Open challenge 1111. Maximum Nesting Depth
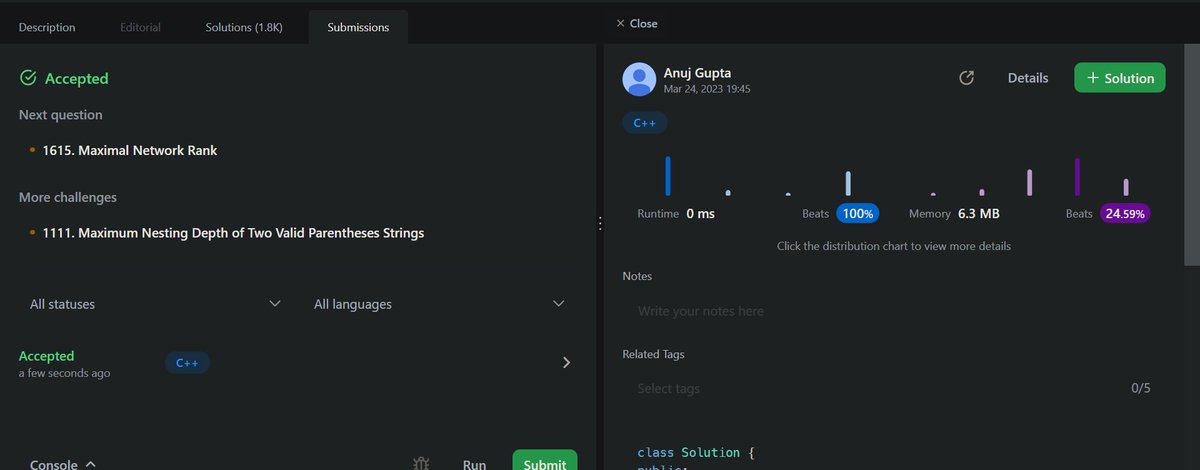 coord(233,233)
